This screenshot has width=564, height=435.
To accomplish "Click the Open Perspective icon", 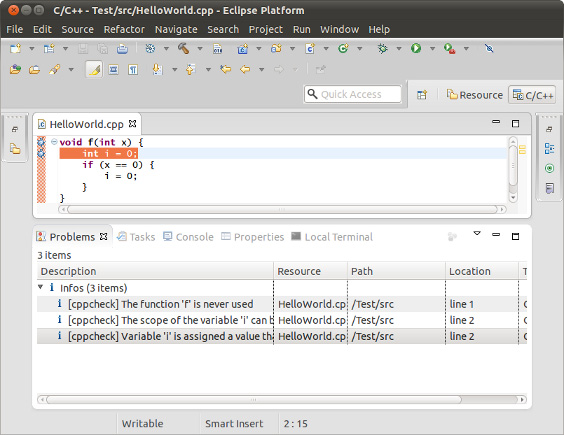I will 422,95.
